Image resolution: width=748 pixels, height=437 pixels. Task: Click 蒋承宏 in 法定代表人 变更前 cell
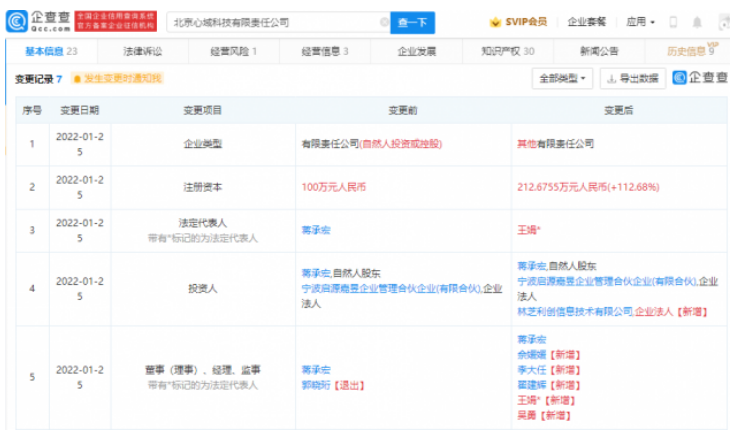pos(316,230)
